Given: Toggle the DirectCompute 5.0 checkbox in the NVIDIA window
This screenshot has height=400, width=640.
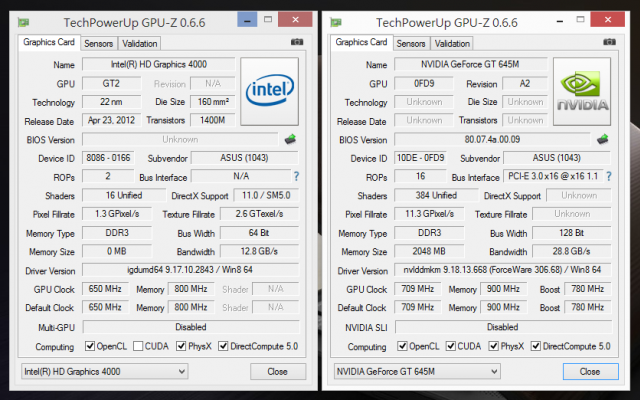Looking at the screenshot, I should point(536,346).
